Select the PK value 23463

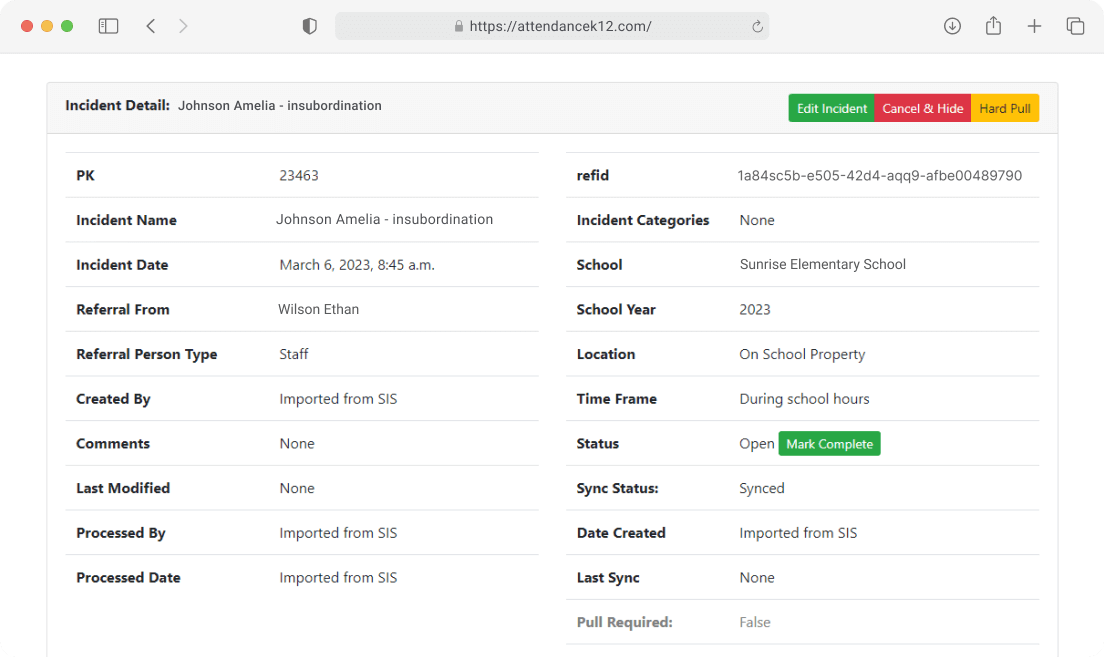tap(299, 175)
